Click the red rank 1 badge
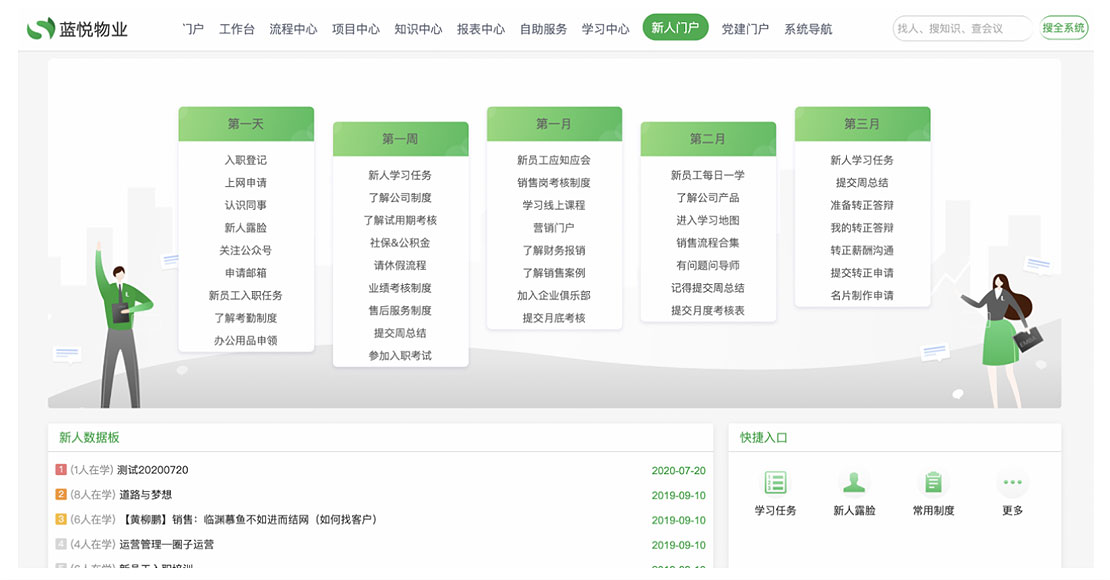This screenshot has width=1110, height=580. 61,470
